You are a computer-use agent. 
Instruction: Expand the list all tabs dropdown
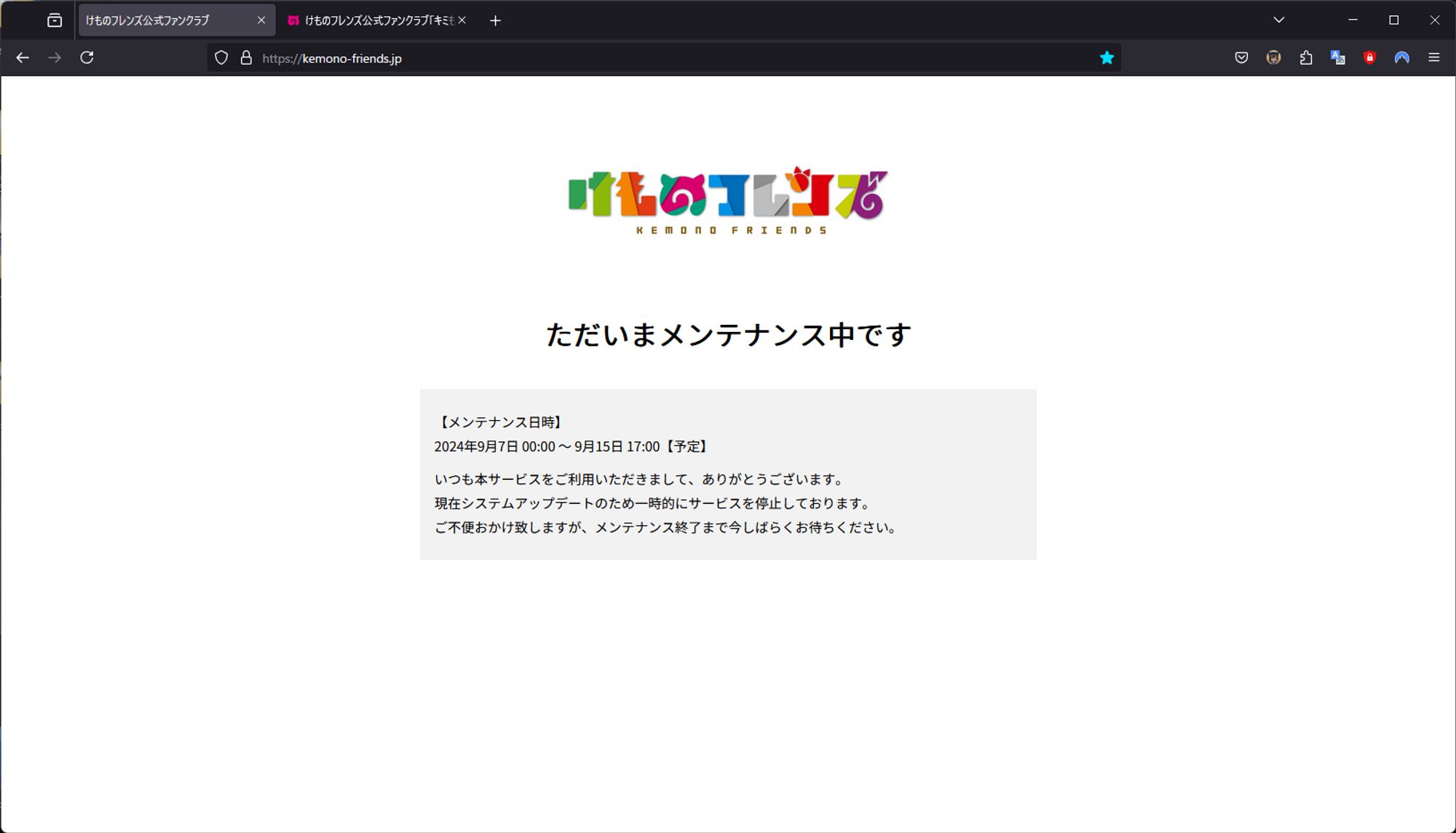[1278, 20]
